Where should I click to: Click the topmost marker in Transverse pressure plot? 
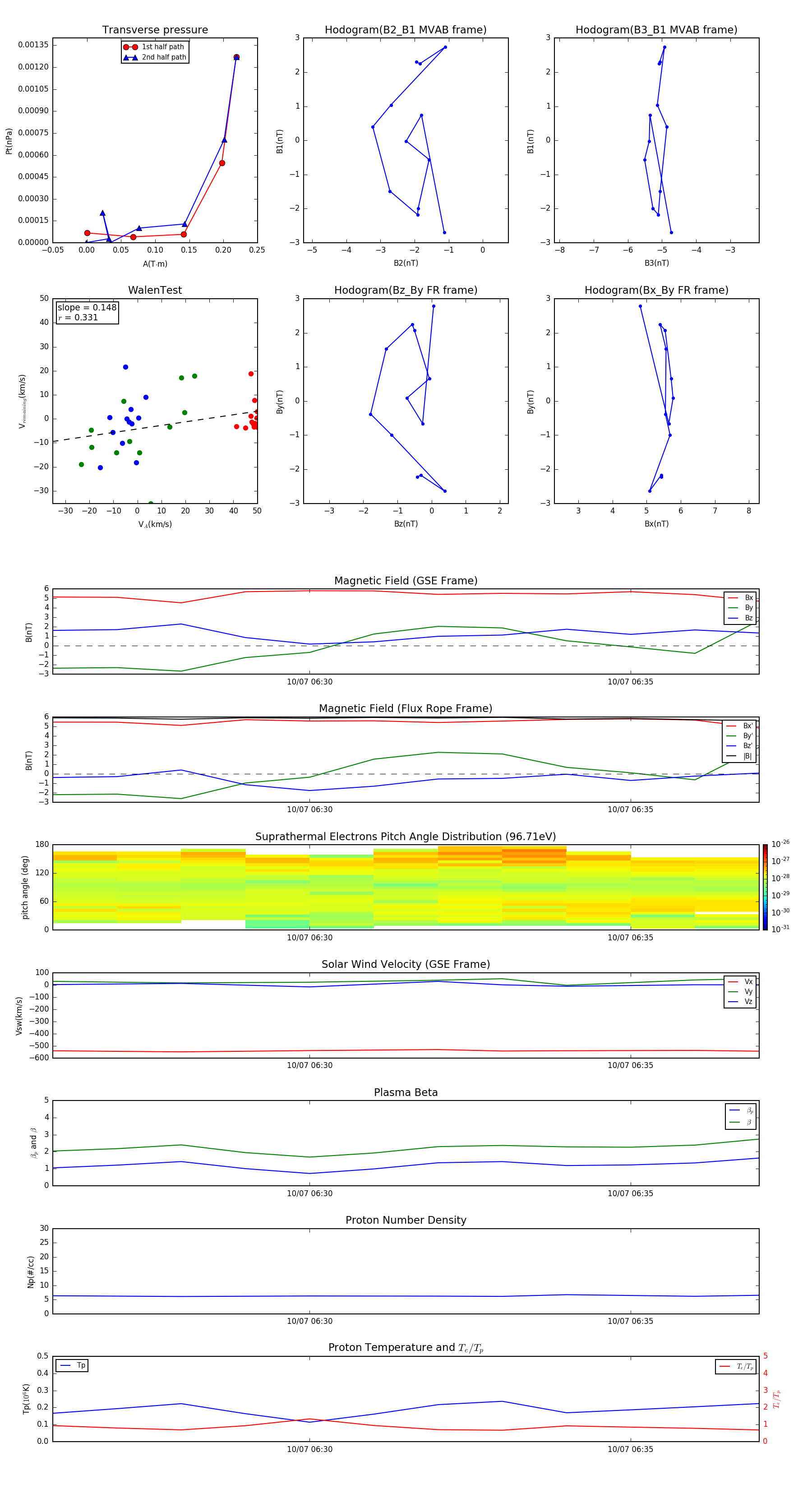click(x=236, y=57)
